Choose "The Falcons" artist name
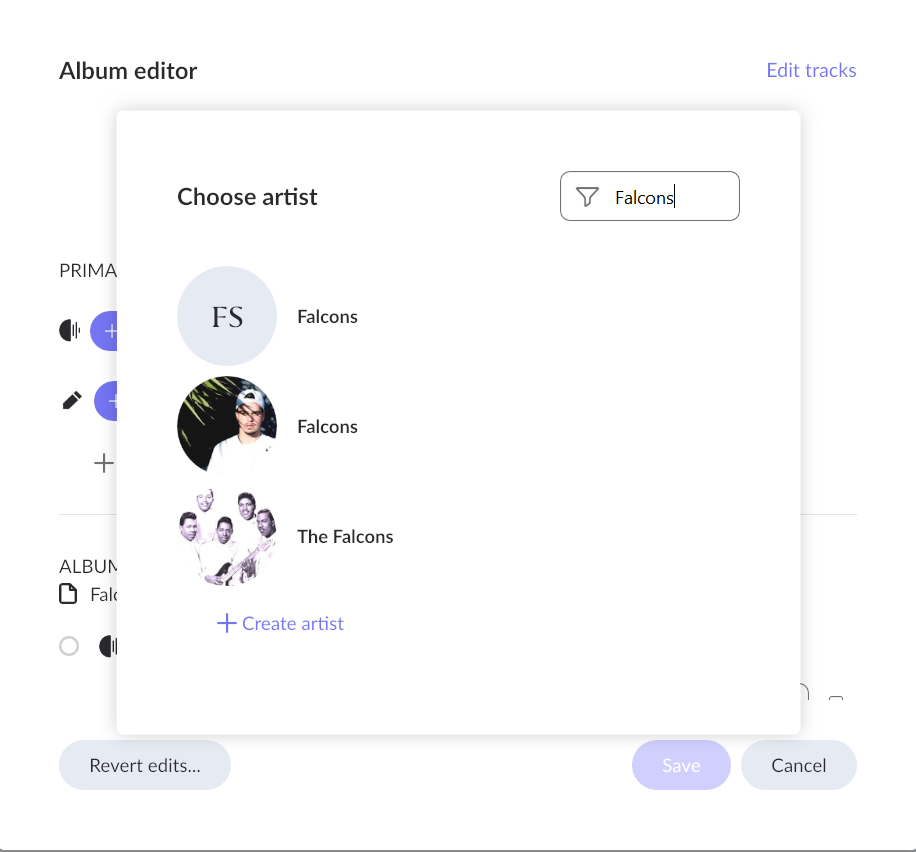 coord(345,536)
